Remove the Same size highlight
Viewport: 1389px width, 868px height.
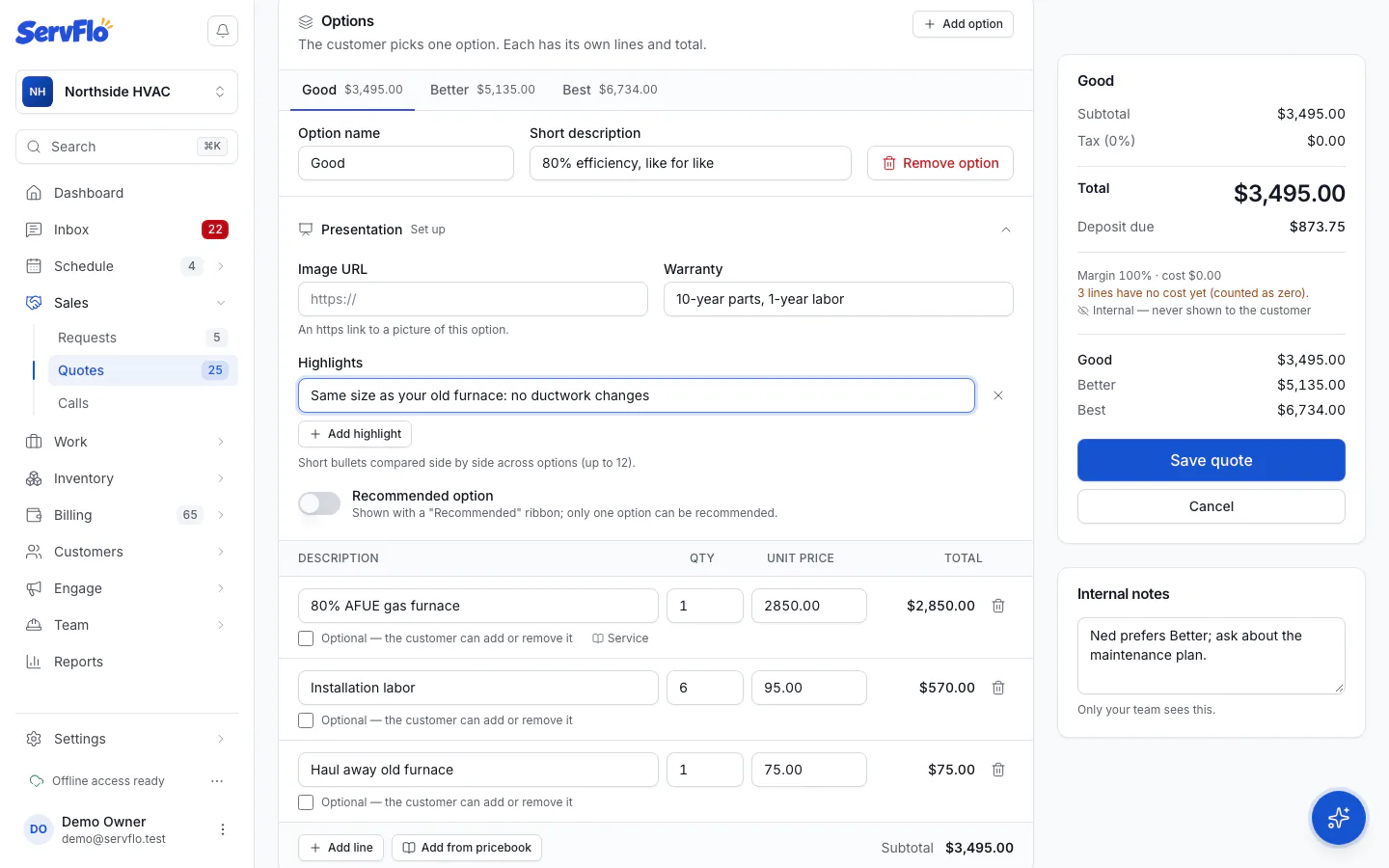(x=998, y=395)
